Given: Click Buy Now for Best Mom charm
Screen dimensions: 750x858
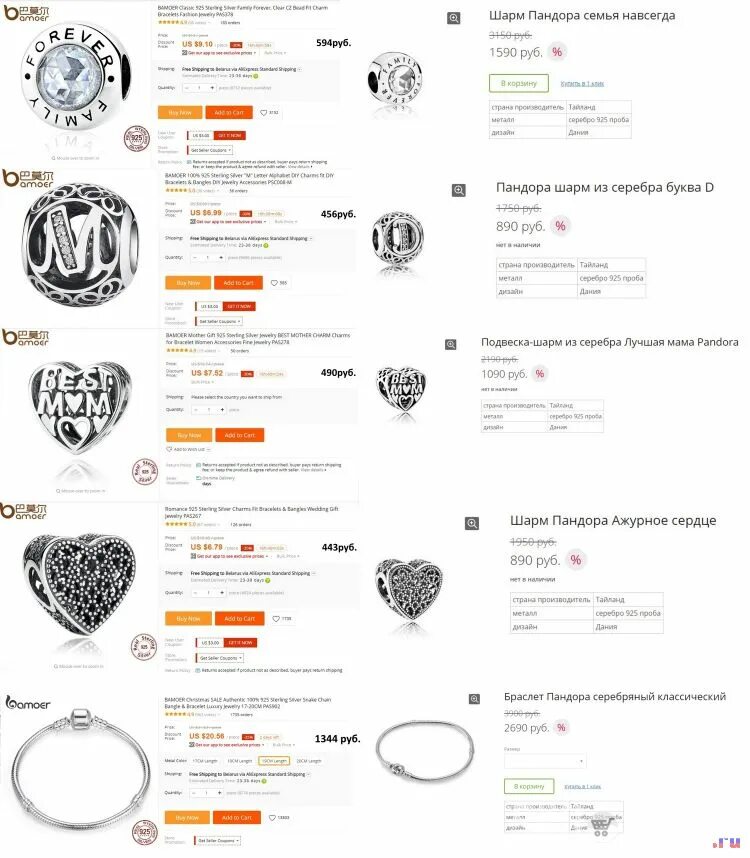Looking at the screenshot, I should click(x=189, y=436).
